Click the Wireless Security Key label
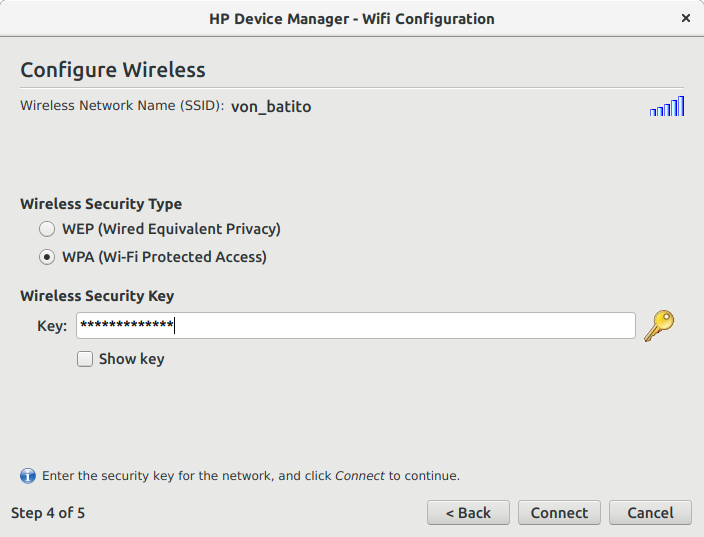This screenshot has height=537, width=704. (97, 296)
